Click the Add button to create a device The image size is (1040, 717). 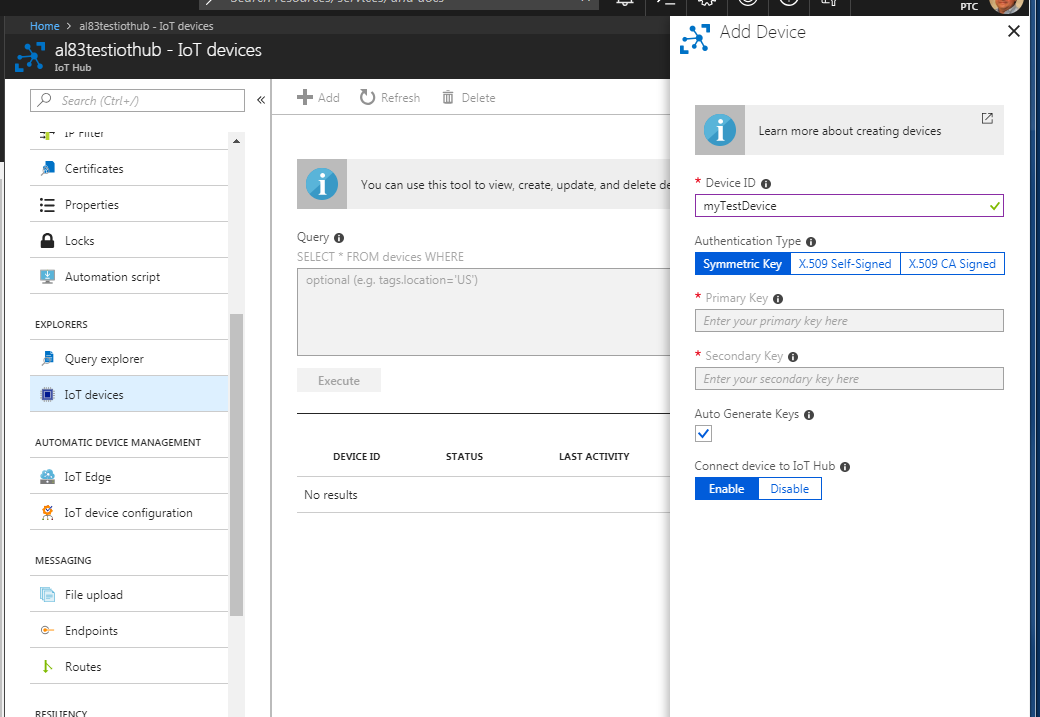(318, 97)
